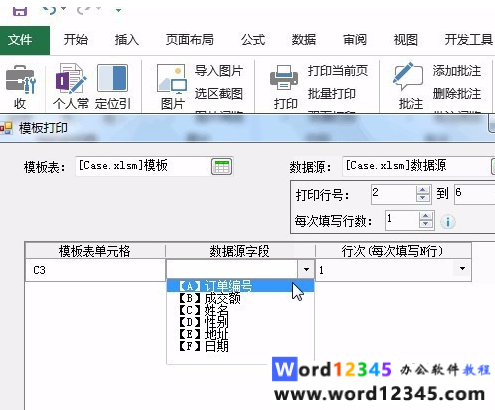Click the 每次填写行数 value field
This screenshot has height=410, width=495.
(402, 220)
